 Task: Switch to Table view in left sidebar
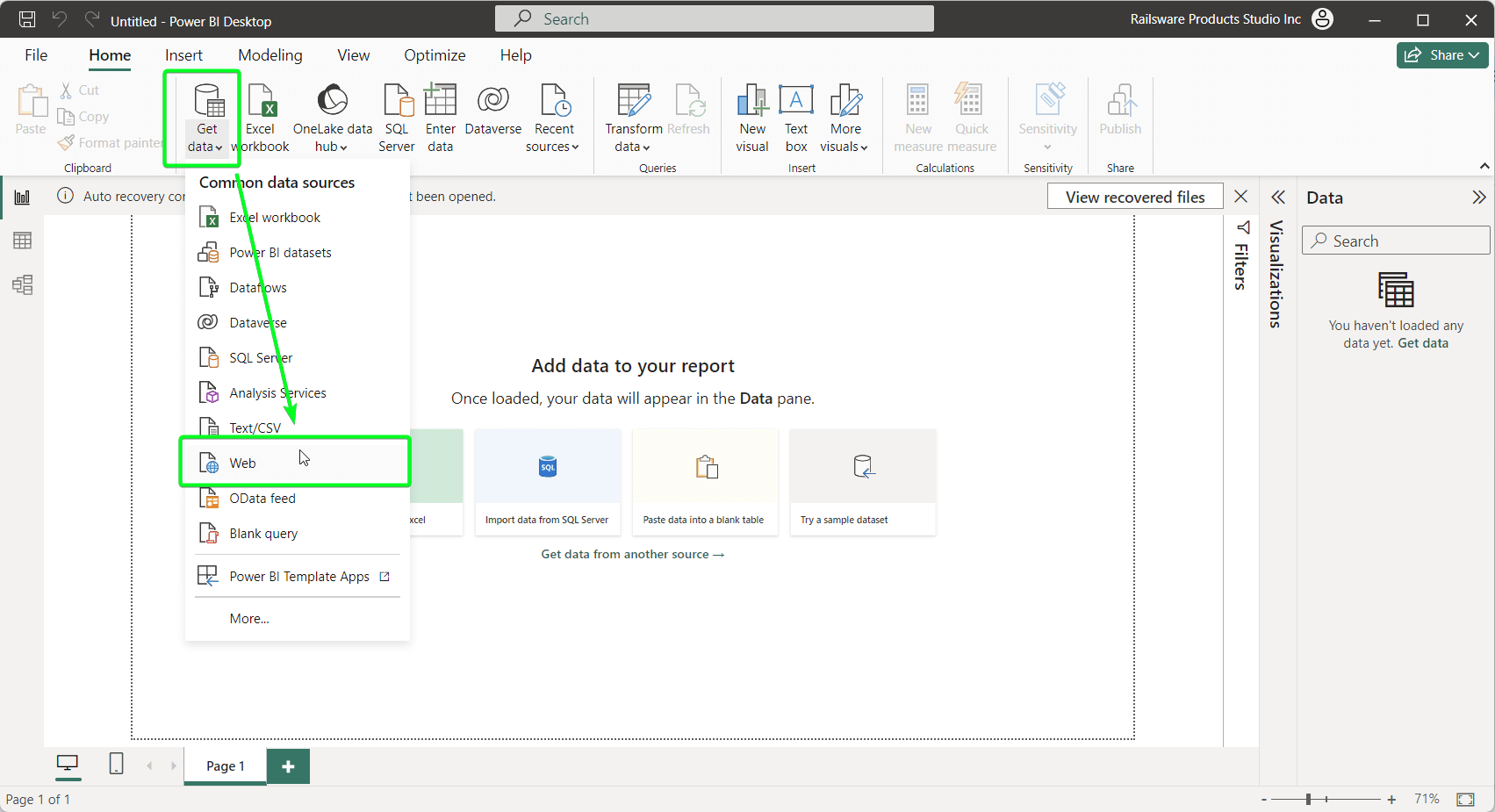pos(23,241)
